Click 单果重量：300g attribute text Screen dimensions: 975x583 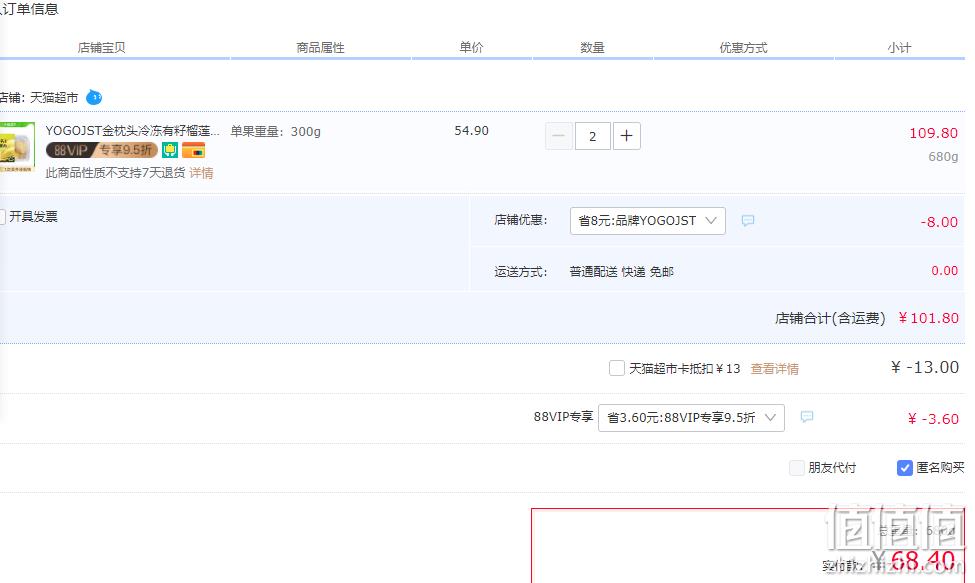(275, 131)
